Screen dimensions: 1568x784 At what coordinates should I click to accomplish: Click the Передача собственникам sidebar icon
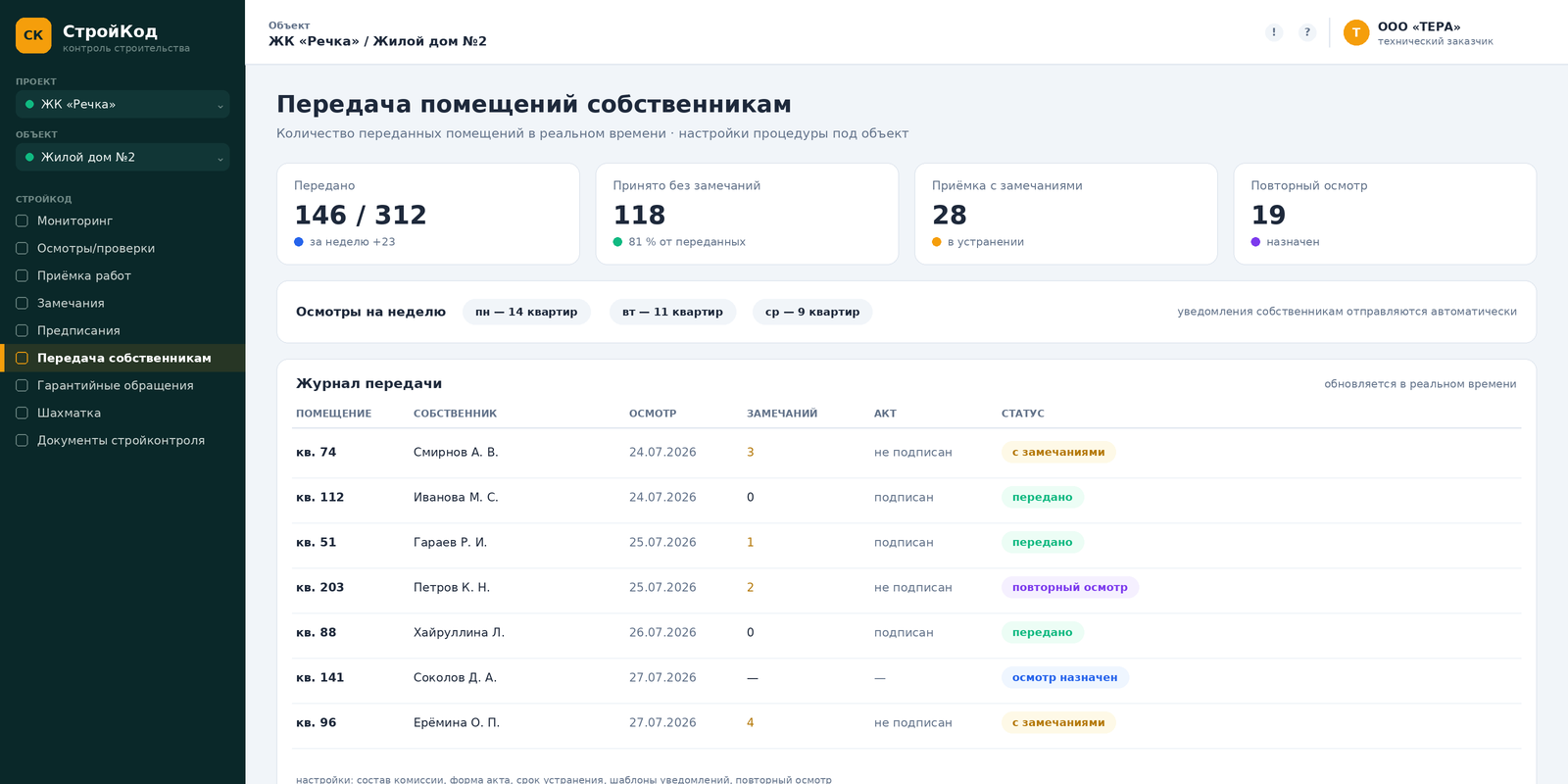pyautogui.click(x=22, y=358)
